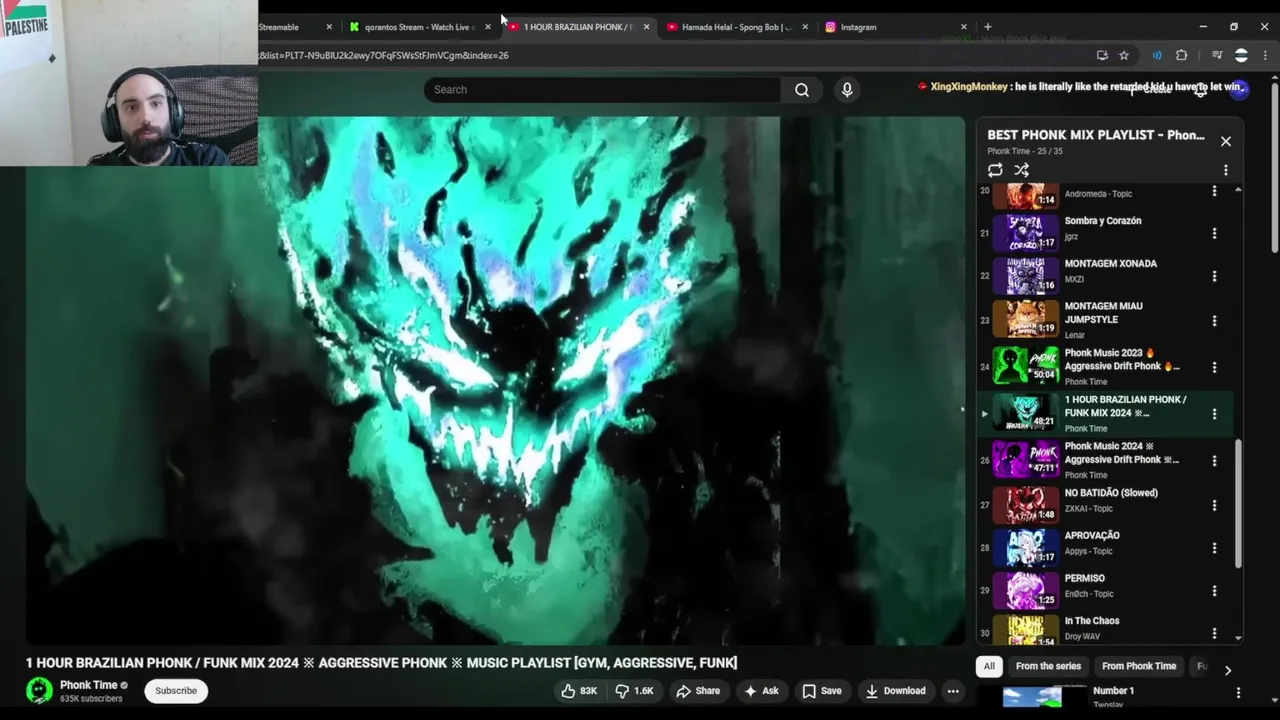Click the address bar URL text
The height and width of the screenshot is (720, 1280).
pyautogui.click(x=384, y=55)
